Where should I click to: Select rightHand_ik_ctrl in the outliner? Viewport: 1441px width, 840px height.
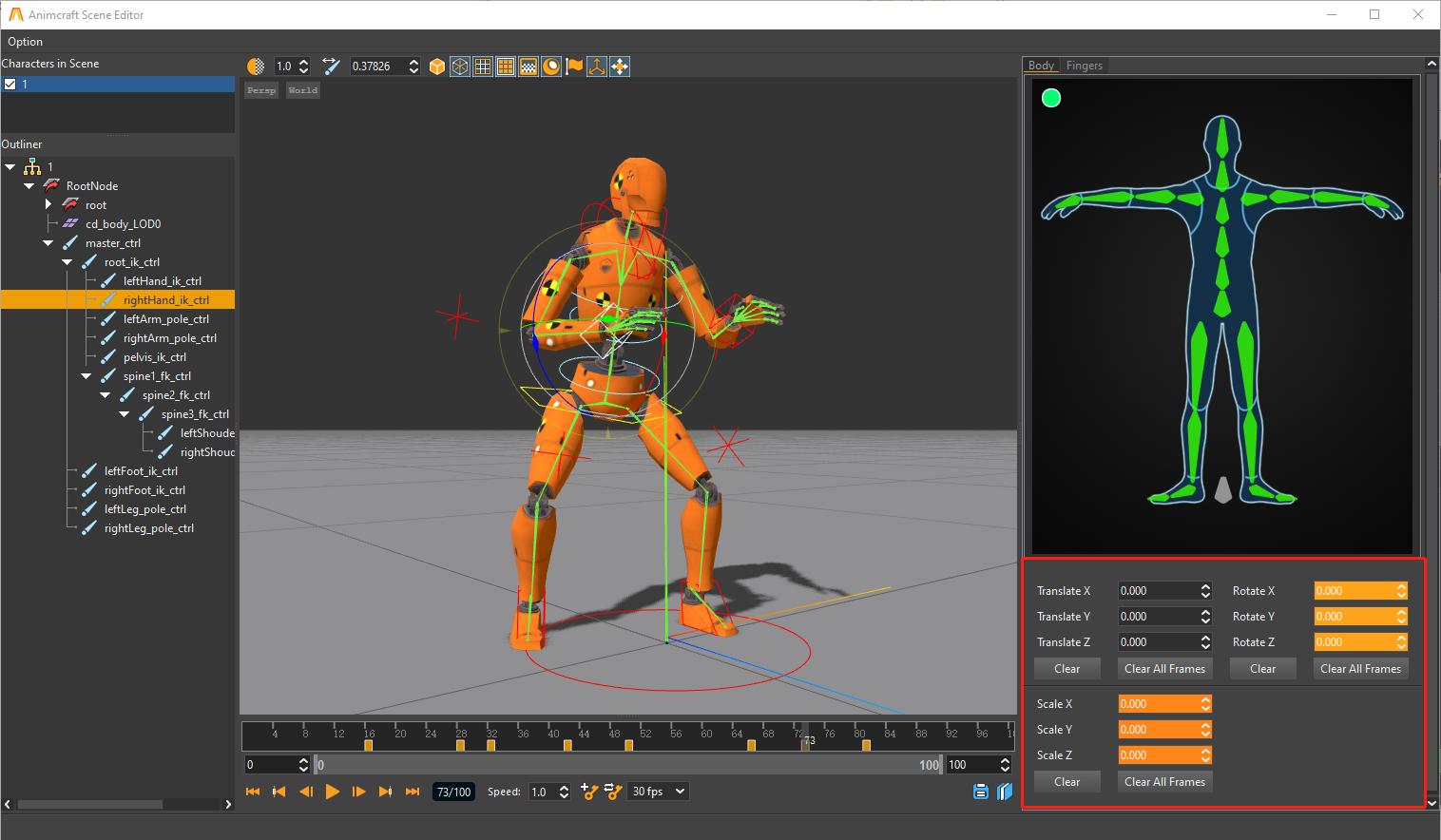tap(165, 300)
